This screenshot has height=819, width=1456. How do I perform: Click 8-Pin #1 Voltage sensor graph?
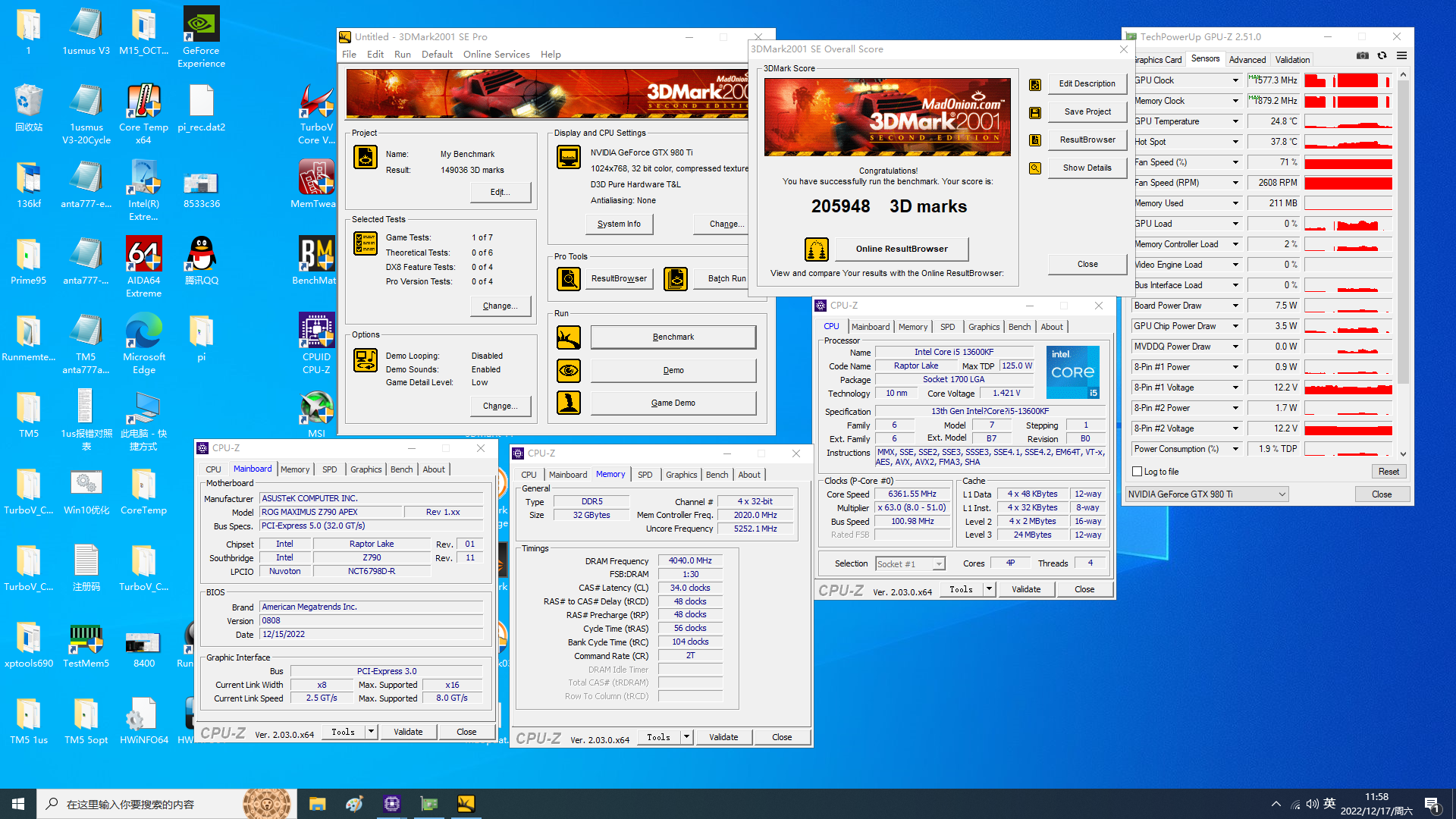click(x=1348, y=388)
